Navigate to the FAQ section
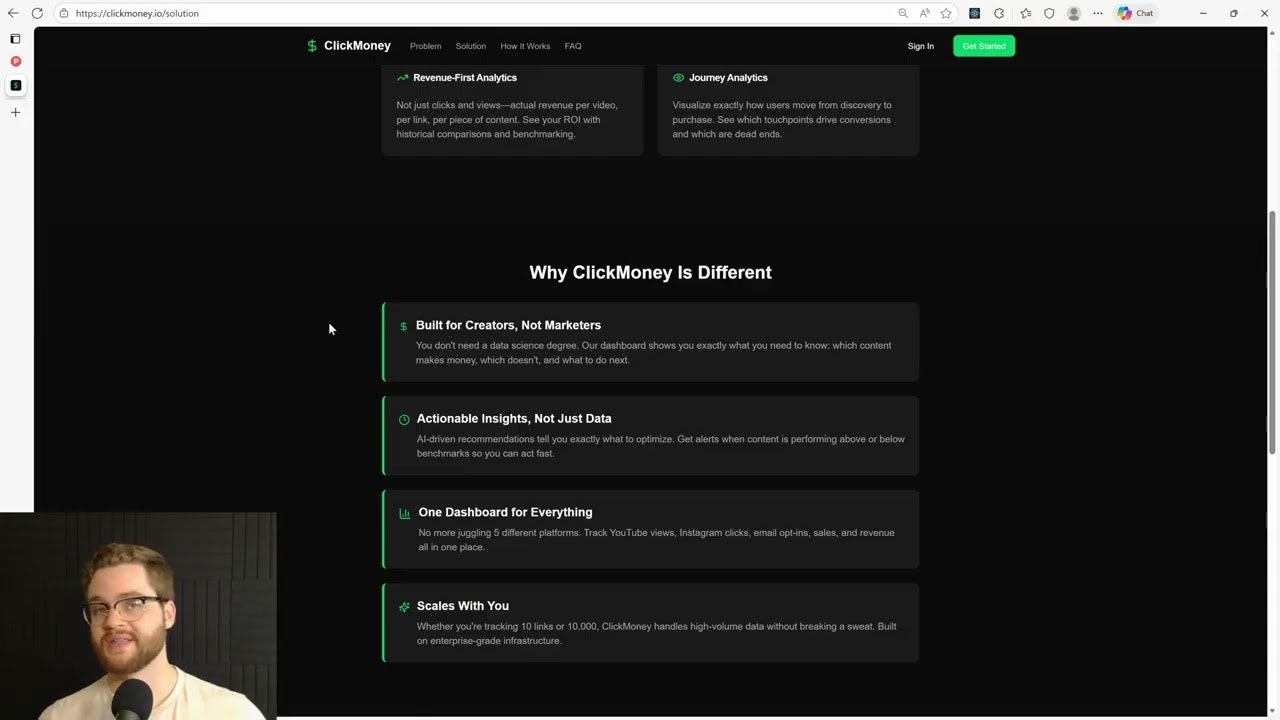Viewport: 1280px width, 720px height. (573, 46)
